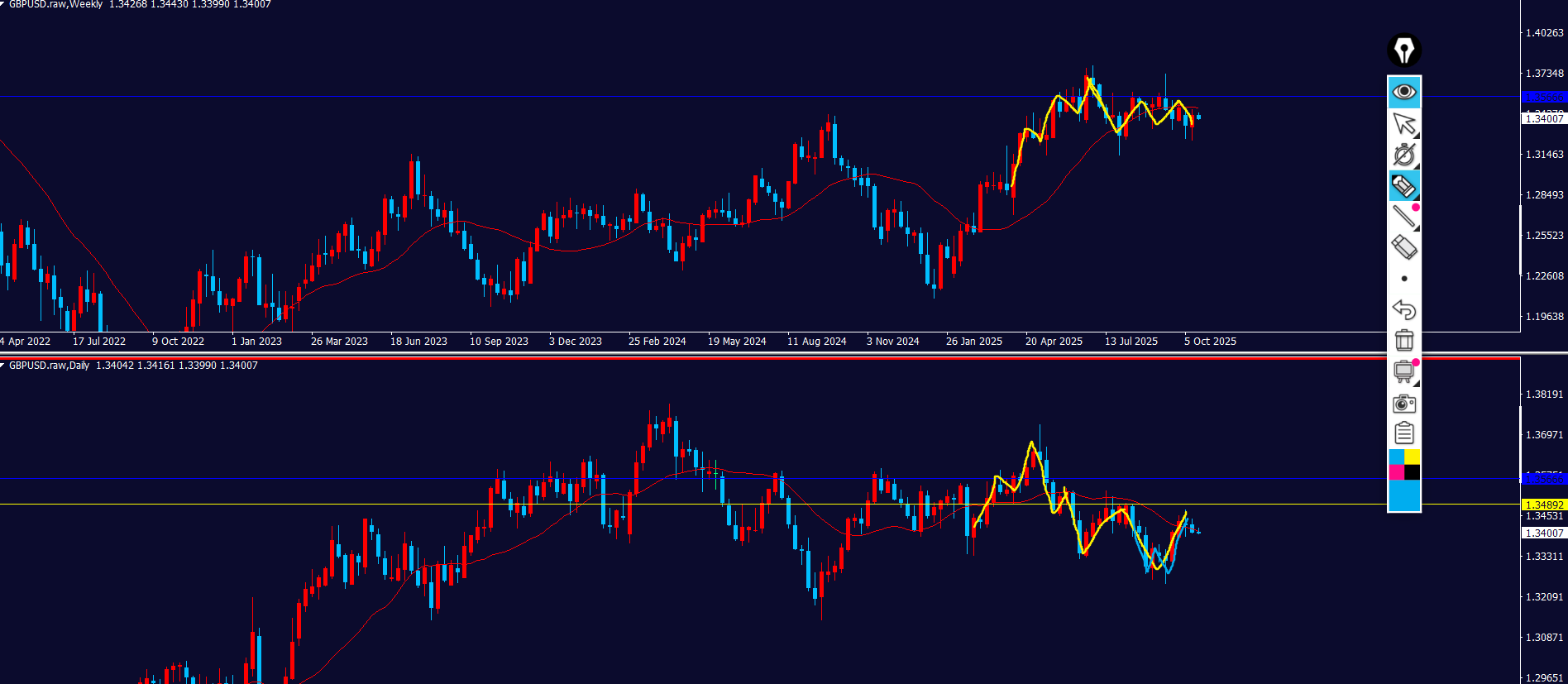Image resolution: width=1568 pixels, height=684 pixels.
Task: Pick the eraser tool
Action: coord(1403,247)
